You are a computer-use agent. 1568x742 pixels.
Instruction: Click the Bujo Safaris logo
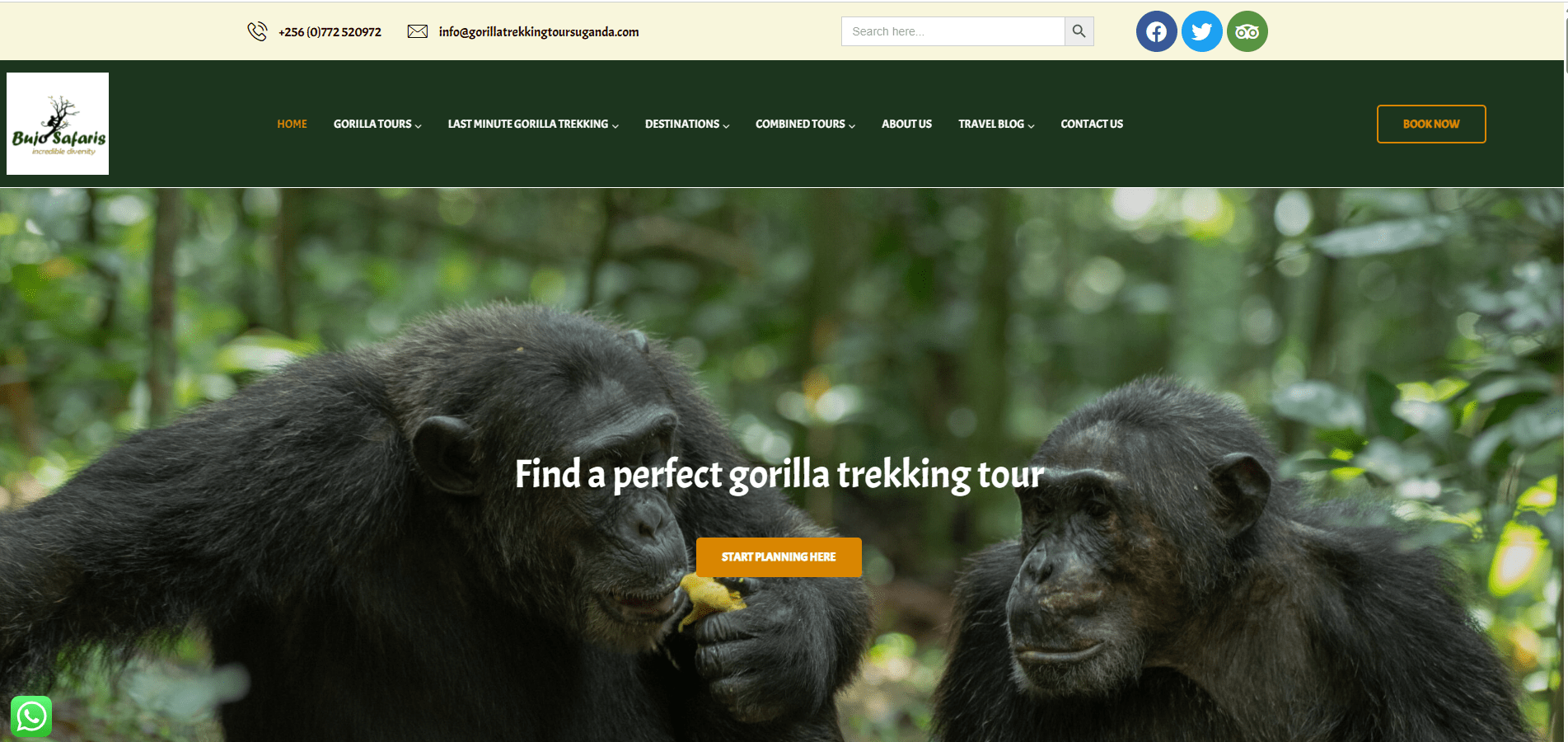coord(58,124)
